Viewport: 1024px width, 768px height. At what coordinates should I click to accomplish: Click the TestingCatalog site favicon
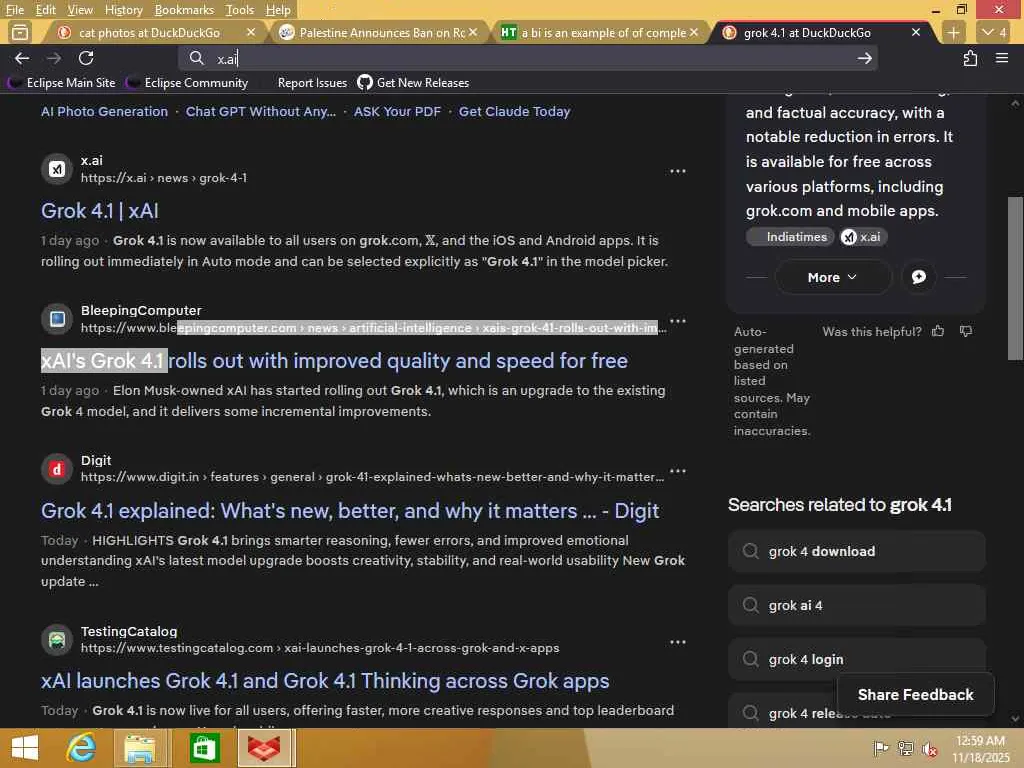click(x=57, y=639)
